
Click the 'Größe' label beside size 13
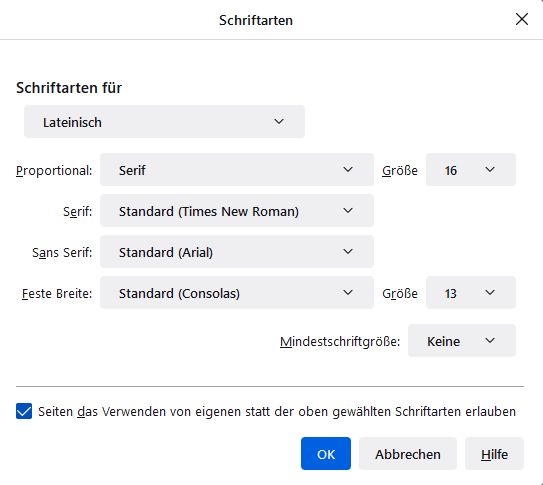pos(400,294)
